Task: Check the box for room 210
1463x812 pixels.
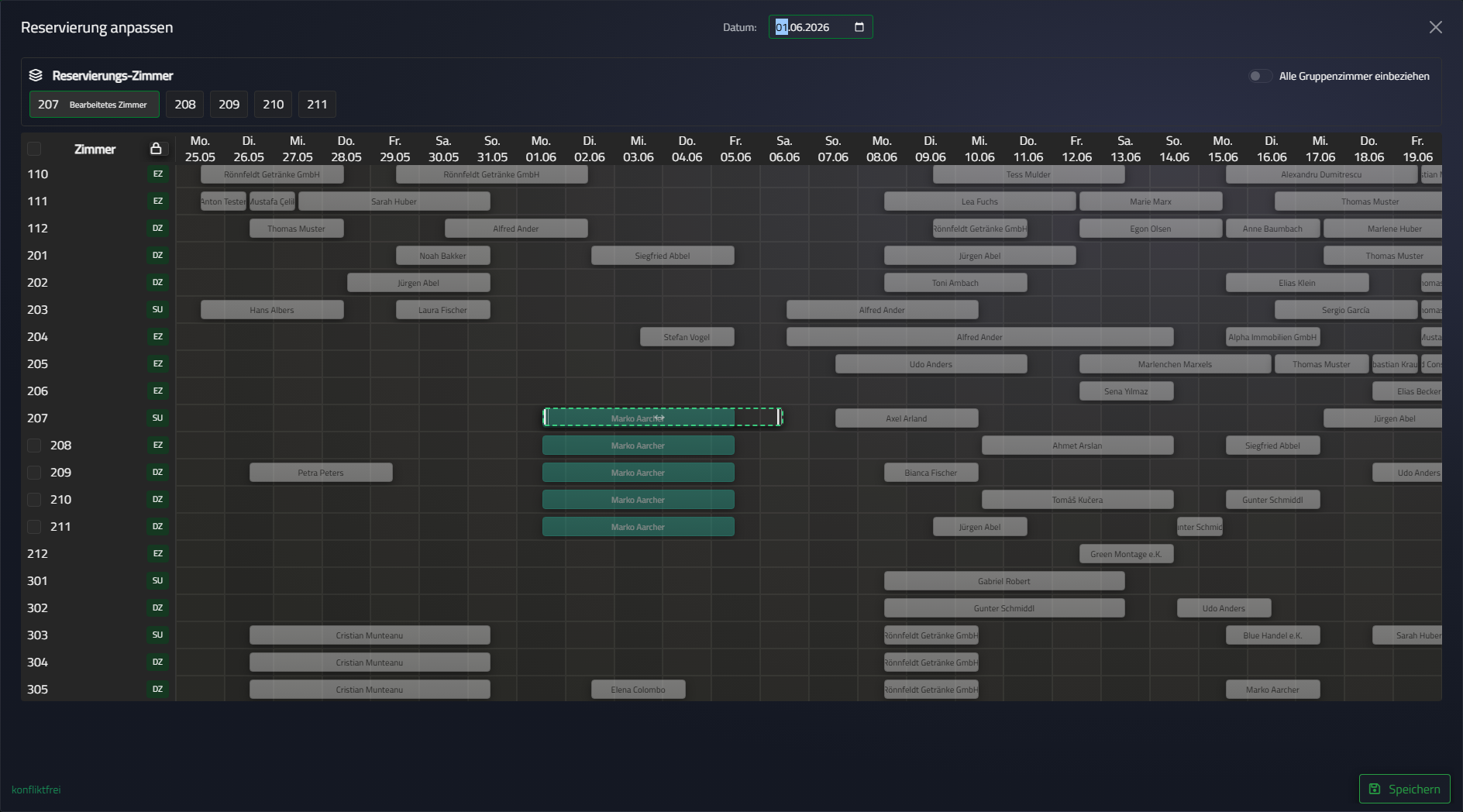Action: 34,500
